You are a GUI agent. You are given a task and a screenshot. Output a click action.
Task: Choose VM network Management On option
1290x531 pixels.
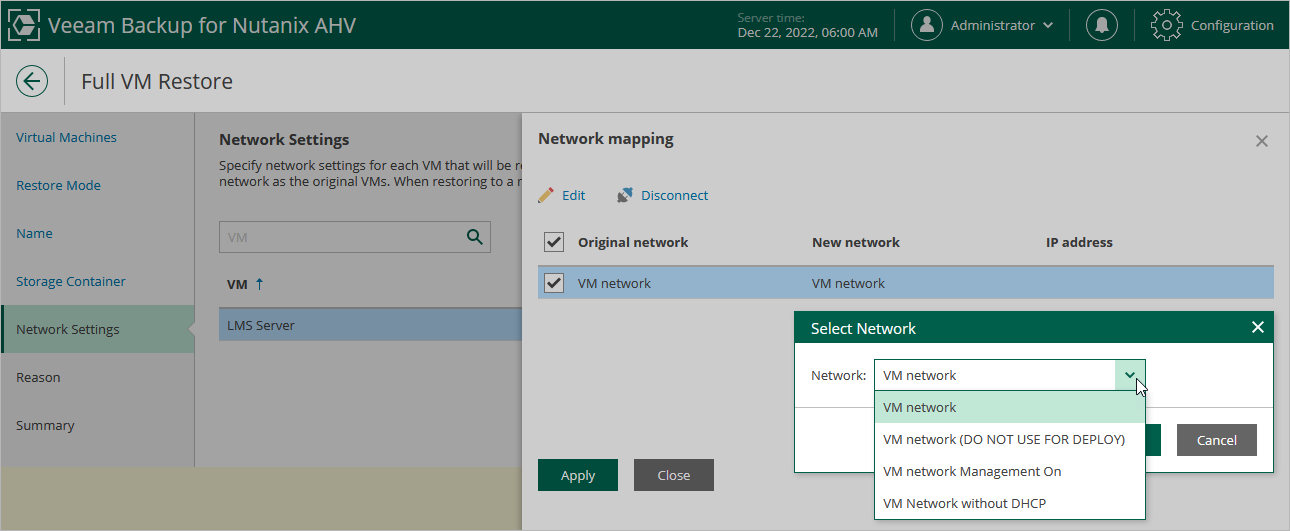1010,471
